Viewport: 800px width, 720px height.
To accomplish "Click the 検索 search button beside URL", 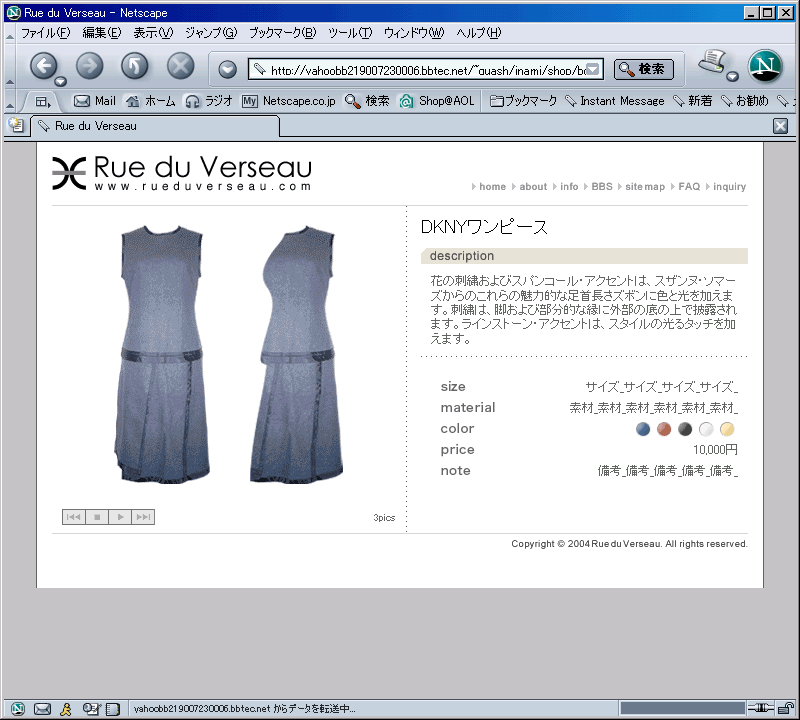I will (644, 69).
